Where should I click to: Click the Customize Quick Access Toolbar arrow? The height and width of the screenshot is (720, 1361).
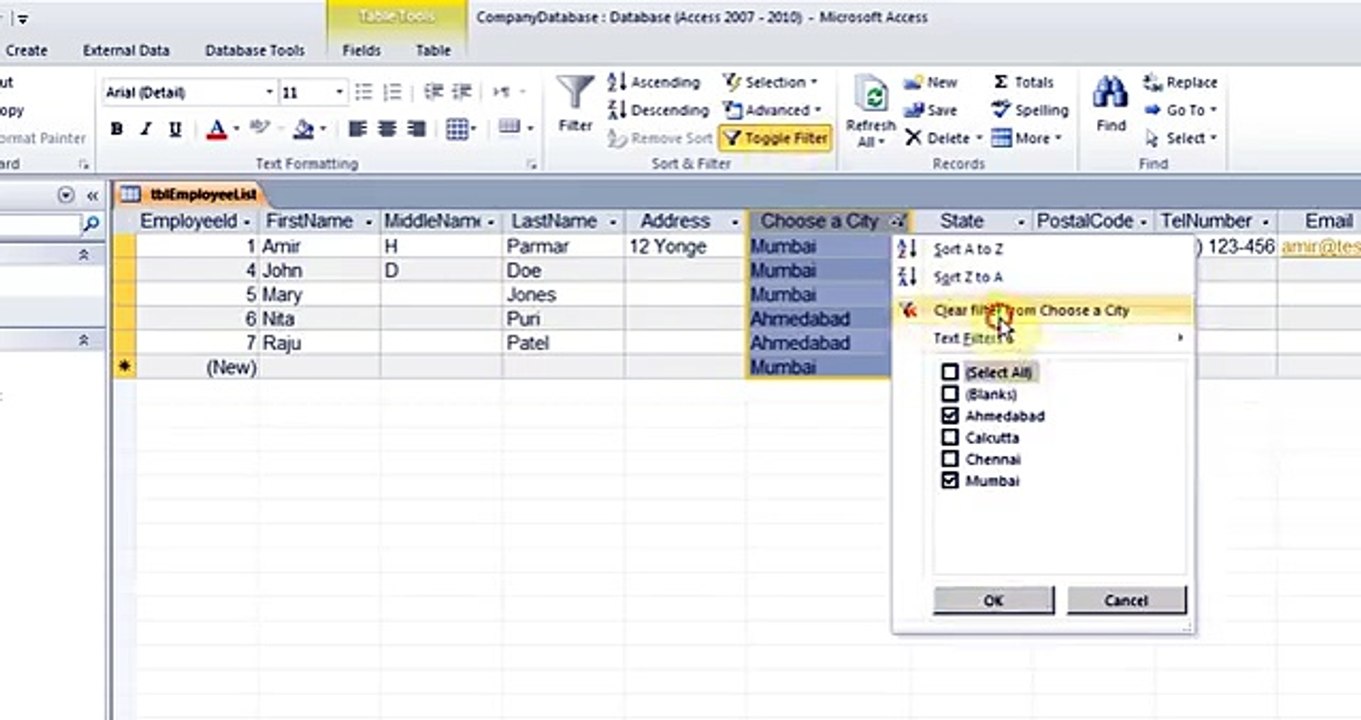(23, 19)
